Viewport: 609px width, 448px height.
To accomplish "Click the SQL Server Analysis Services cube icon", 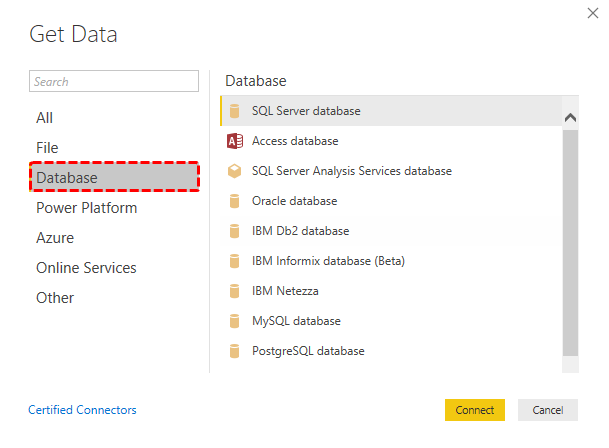I will coord(234,171).
